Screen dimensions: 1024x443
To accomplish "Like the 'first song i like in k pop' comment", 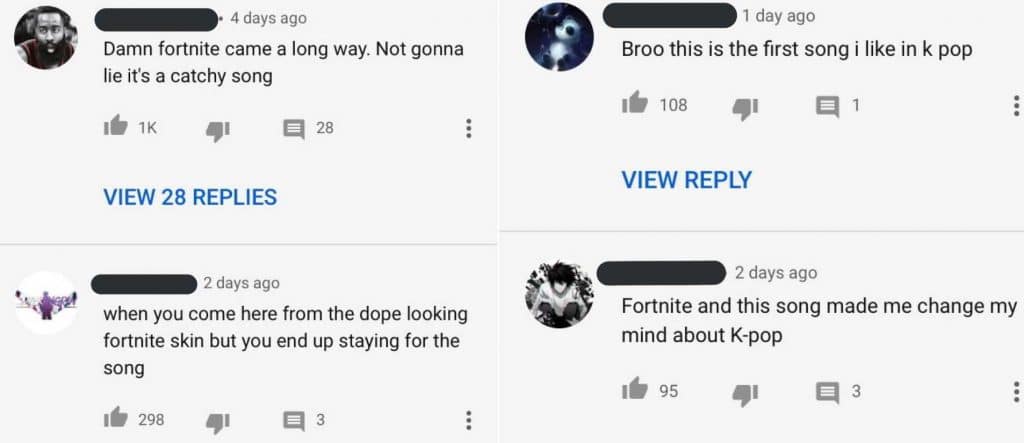I will click(x=634, y=103).
